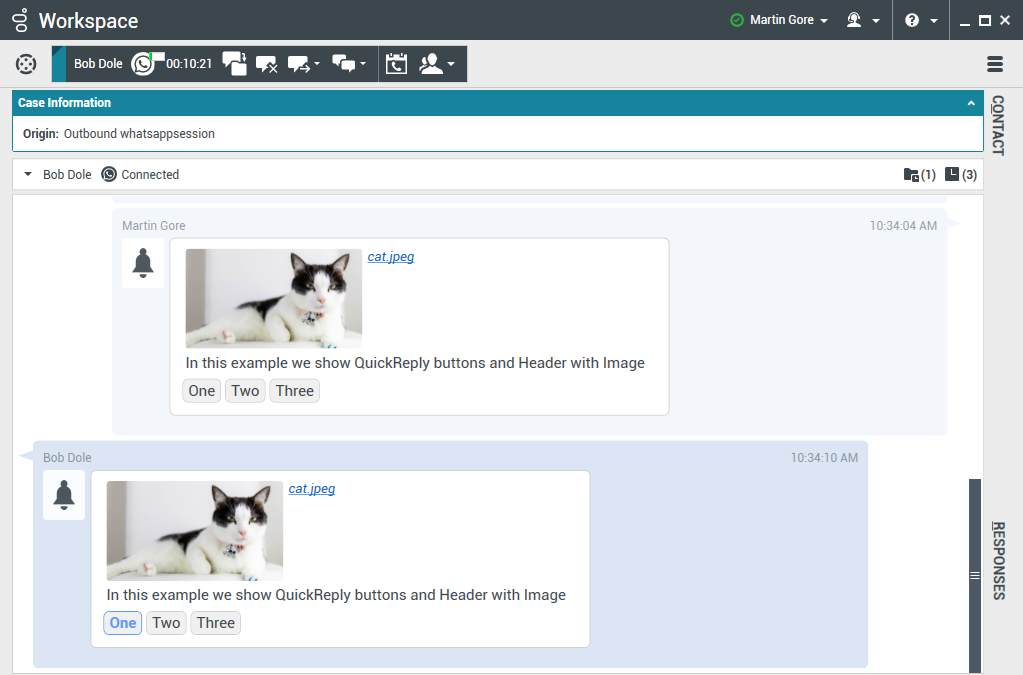Open the round team communicator icon

coord(26,64)
